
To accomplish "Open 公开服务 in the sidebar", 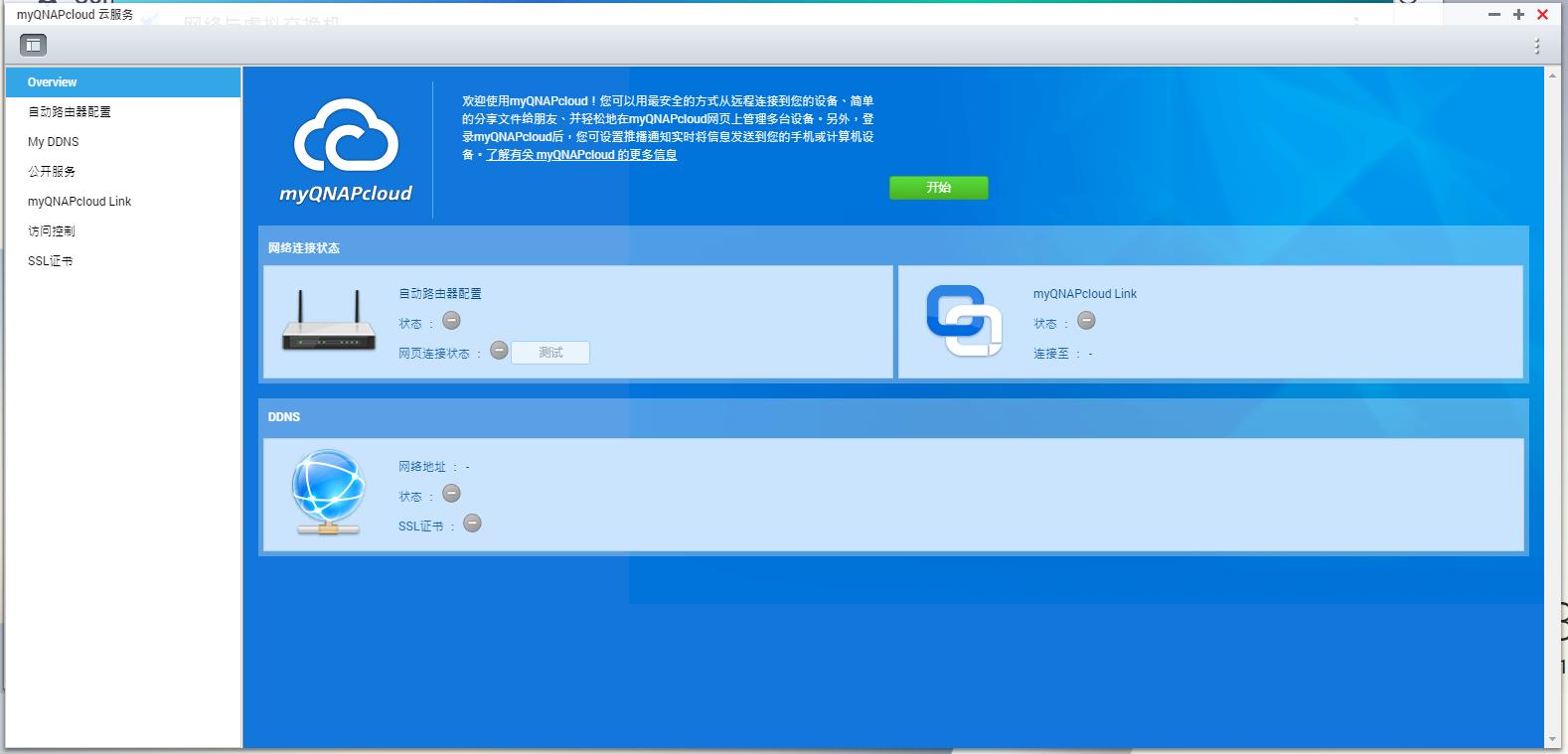I will tap(123, 172).
